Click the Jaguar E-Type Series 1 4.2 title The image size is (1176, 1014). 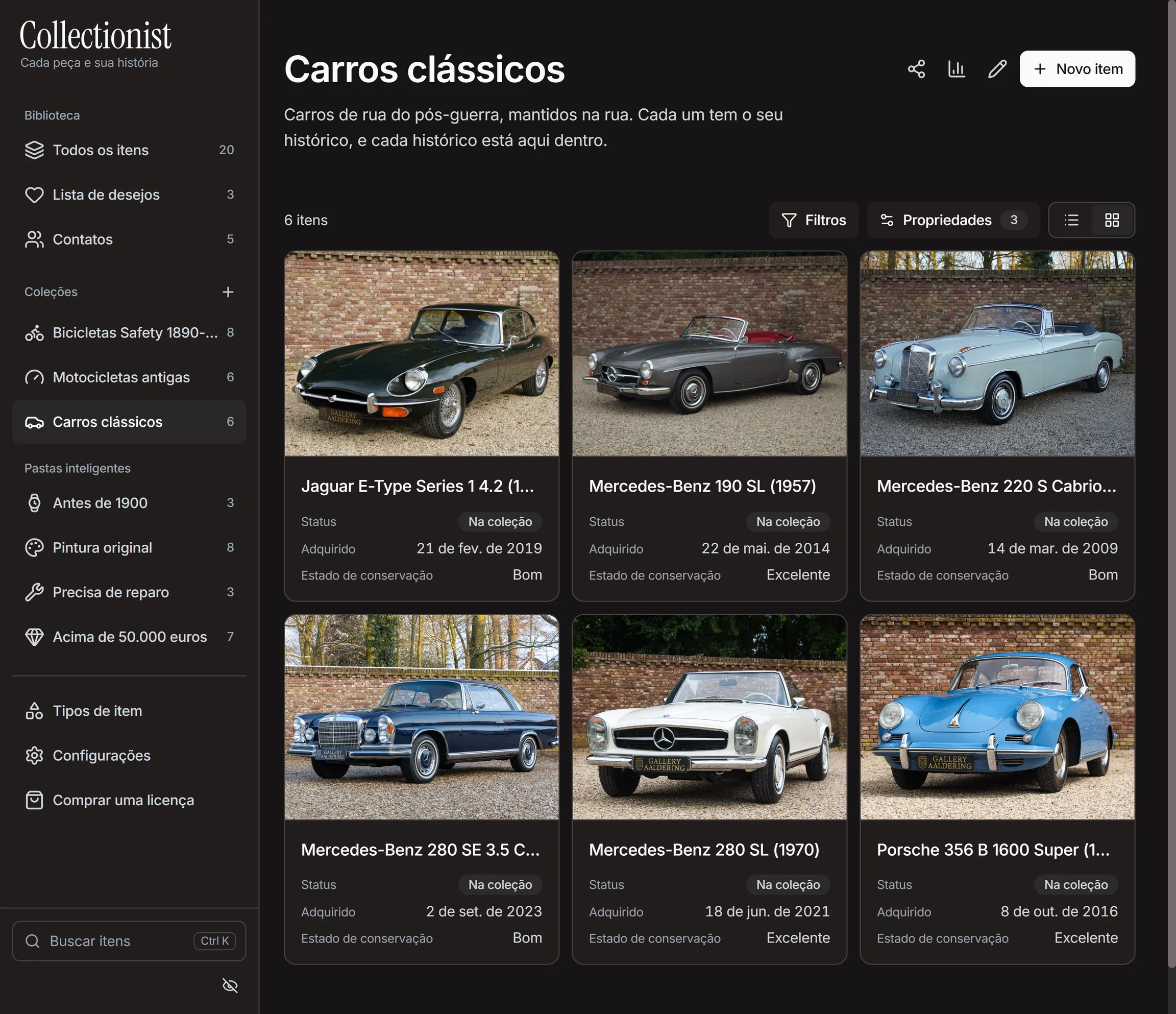418,486
